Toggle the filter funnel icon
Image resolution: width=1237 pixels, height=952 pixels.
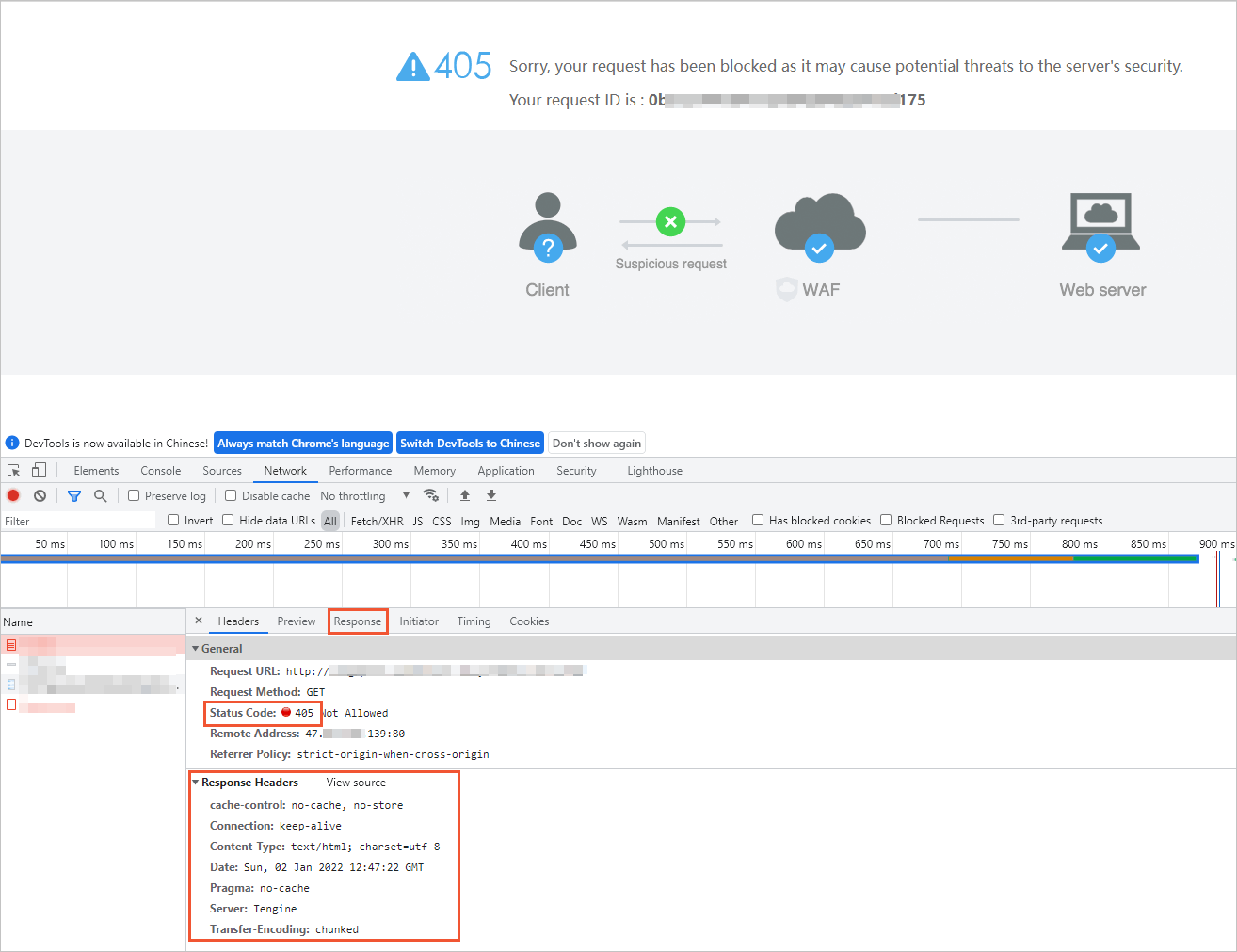coord(74,495)
